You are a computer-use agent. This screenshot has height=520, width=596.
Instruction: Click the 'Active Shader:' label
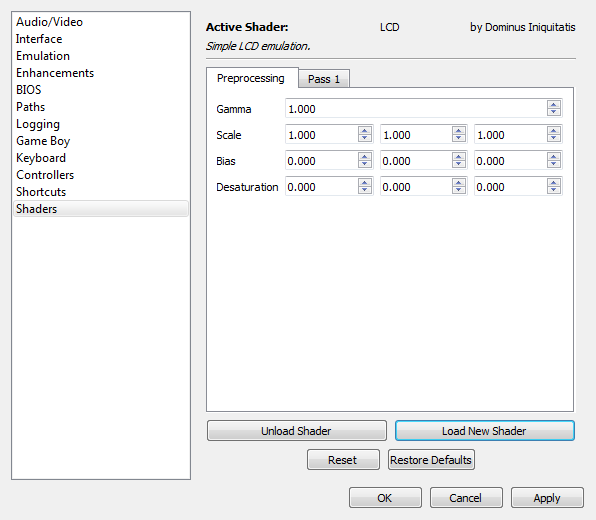[247, 27]
